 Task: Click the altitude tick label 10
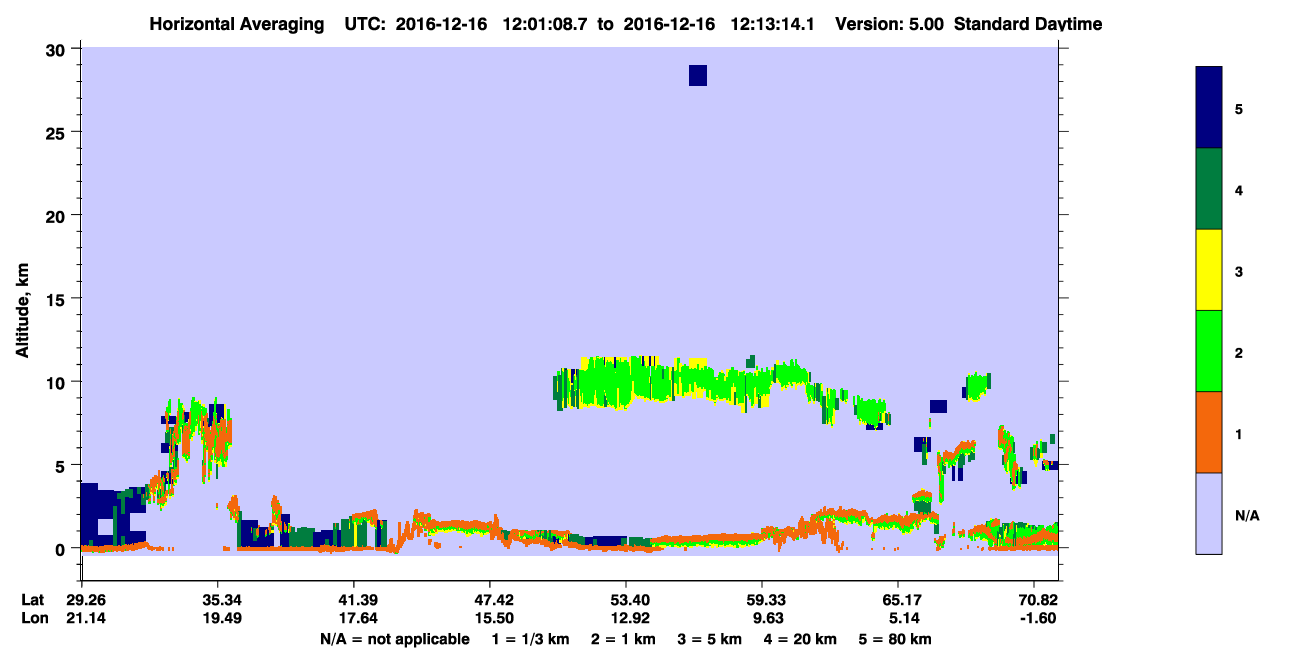coord(58,382)
